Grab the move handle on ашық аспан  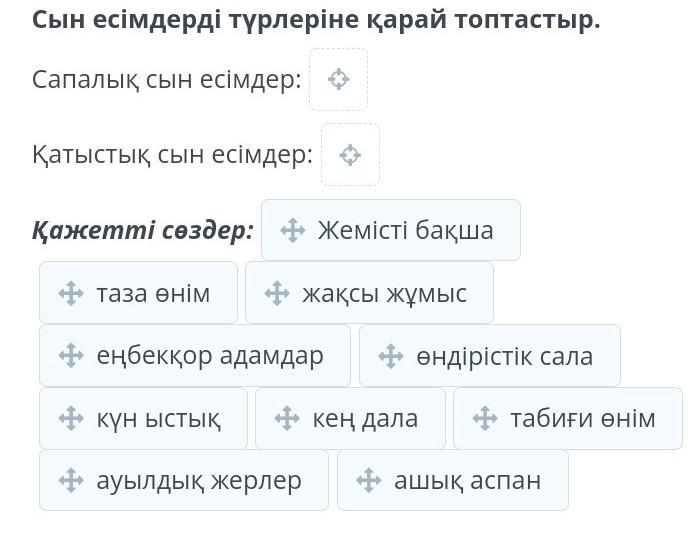[x=369, y=480]
